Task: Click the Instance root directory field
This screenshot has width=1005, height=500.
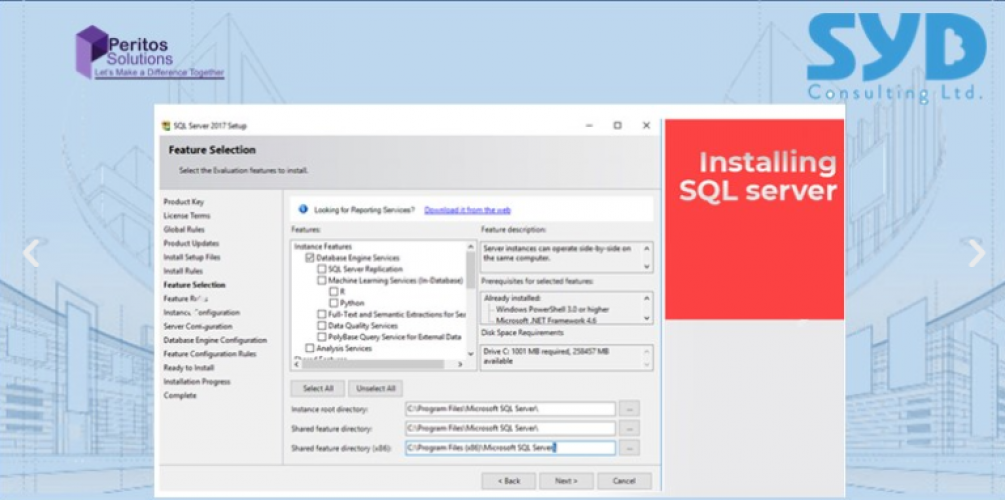Action: coord(510,409)
